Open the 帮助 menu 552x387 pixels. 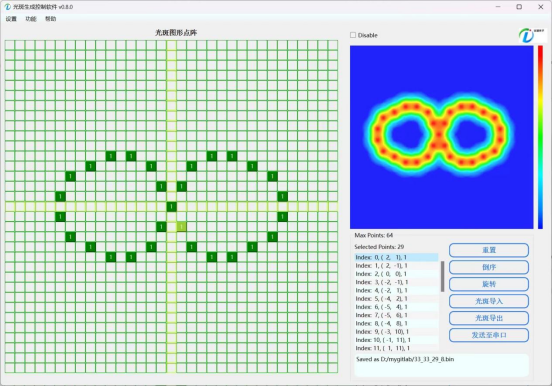click(50, 19)
